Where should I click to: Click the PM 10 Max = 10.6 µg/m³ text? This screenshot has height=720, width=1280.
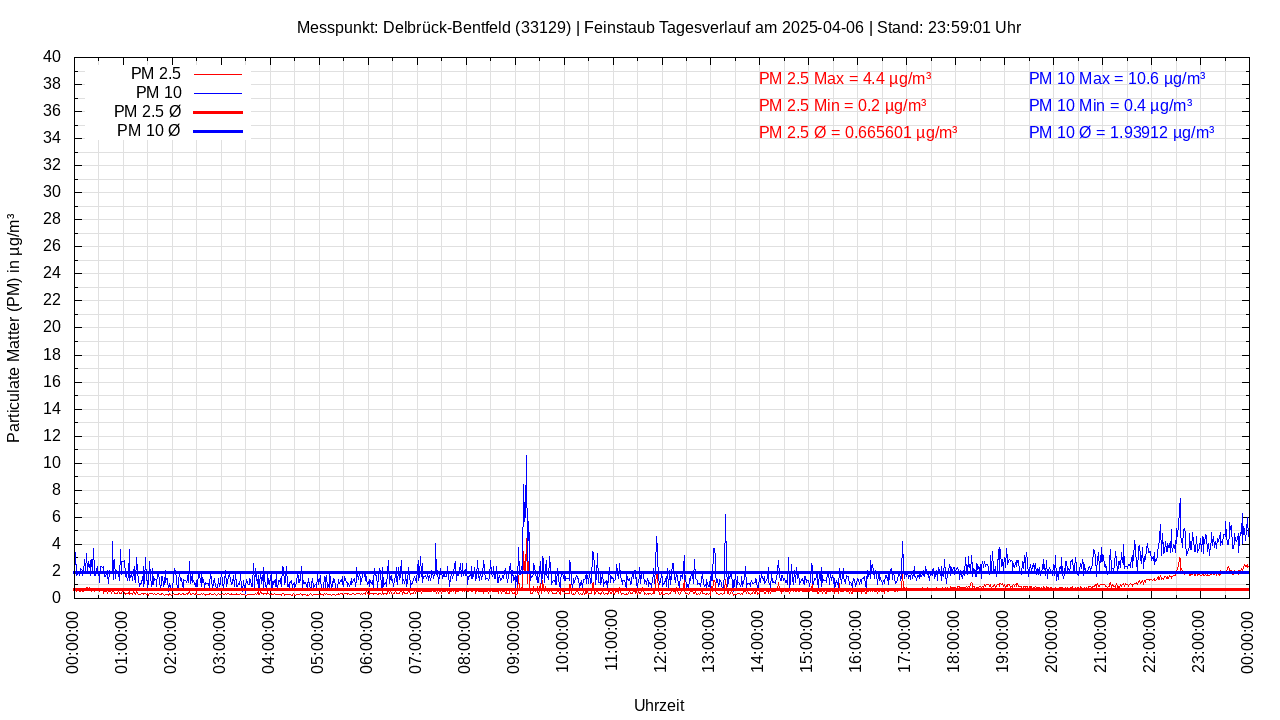tap(1116, 78)
